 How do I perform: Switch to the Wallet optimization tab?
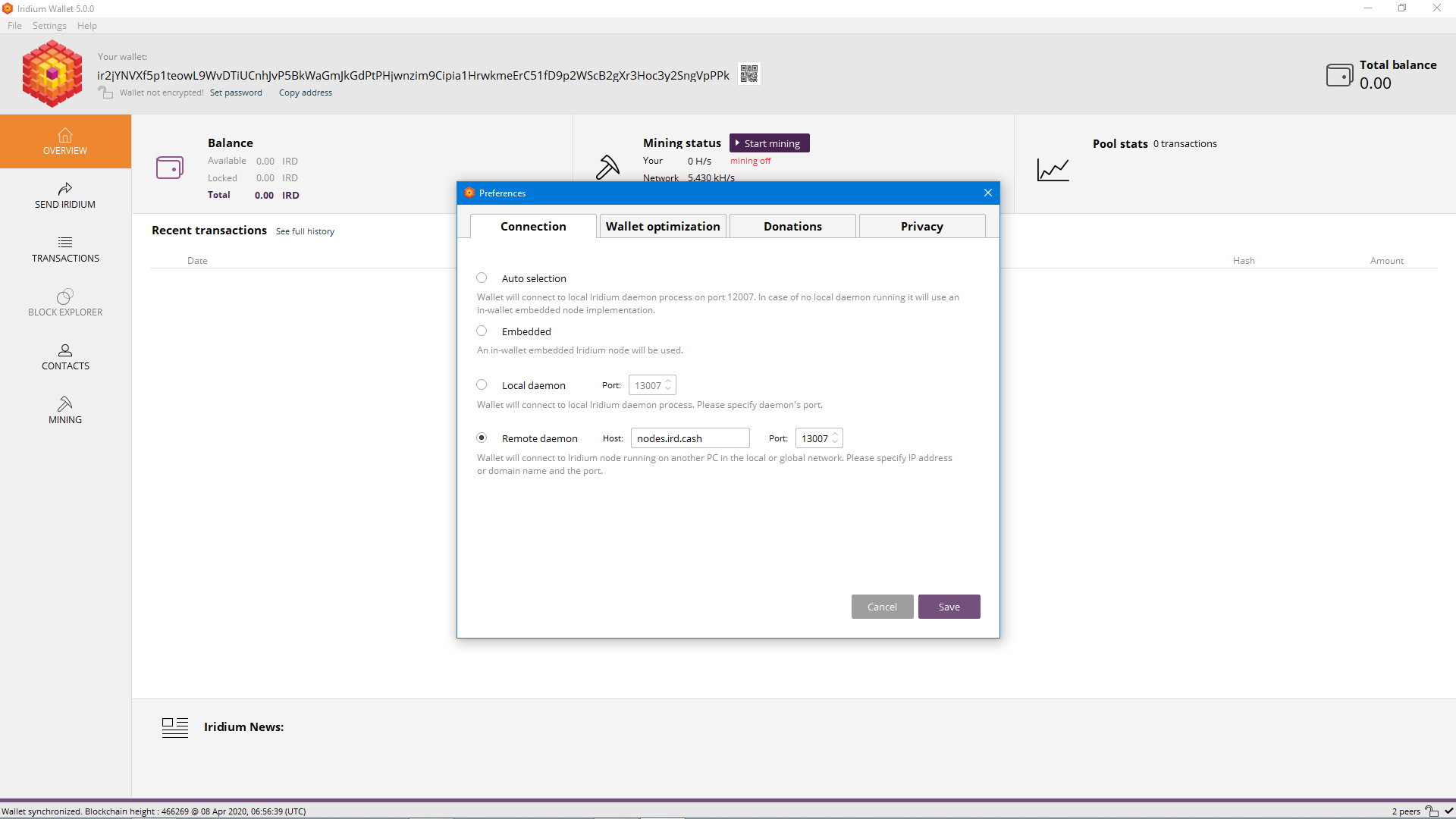(663, 226)
